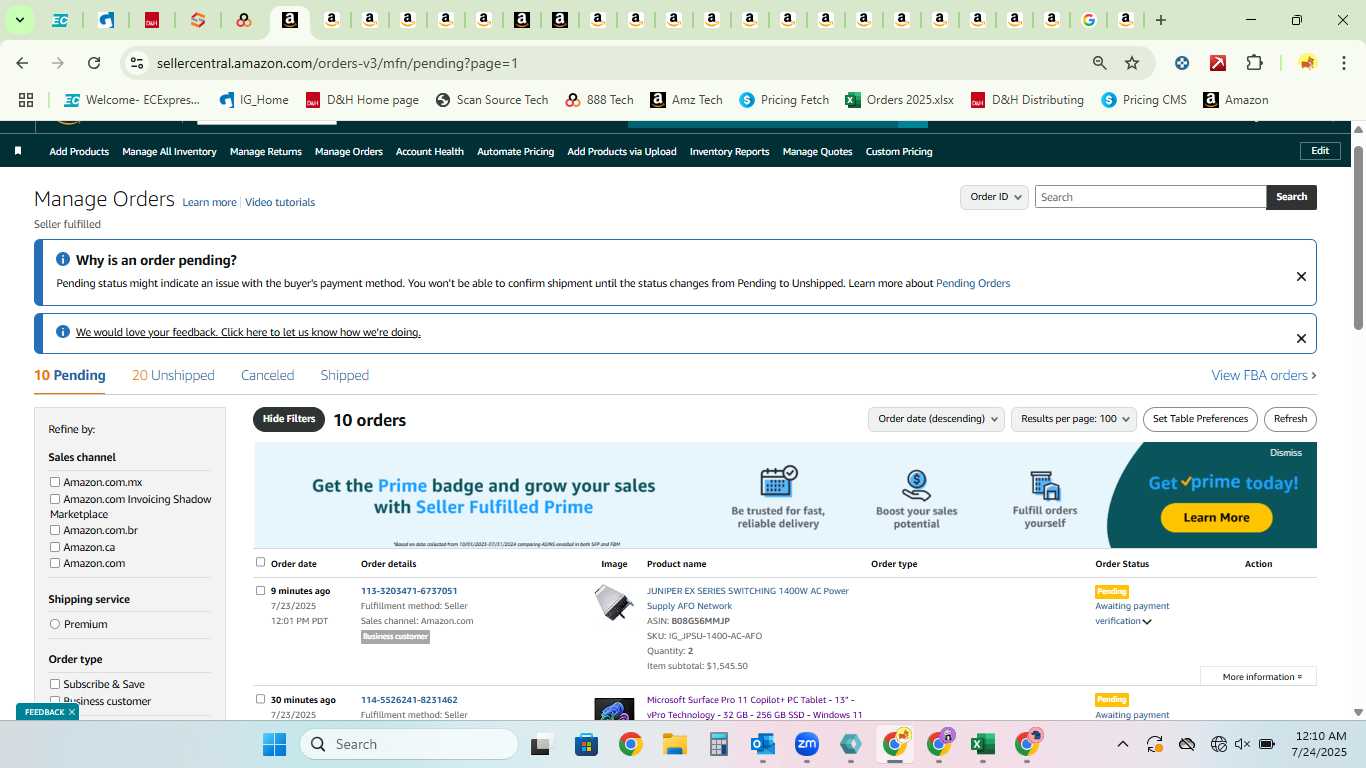The height and width of the screenshot is (768, 1366).
Task: Check the Amazon.com Invoicing Shadow Marketplace box
Action: pos(55,498)
